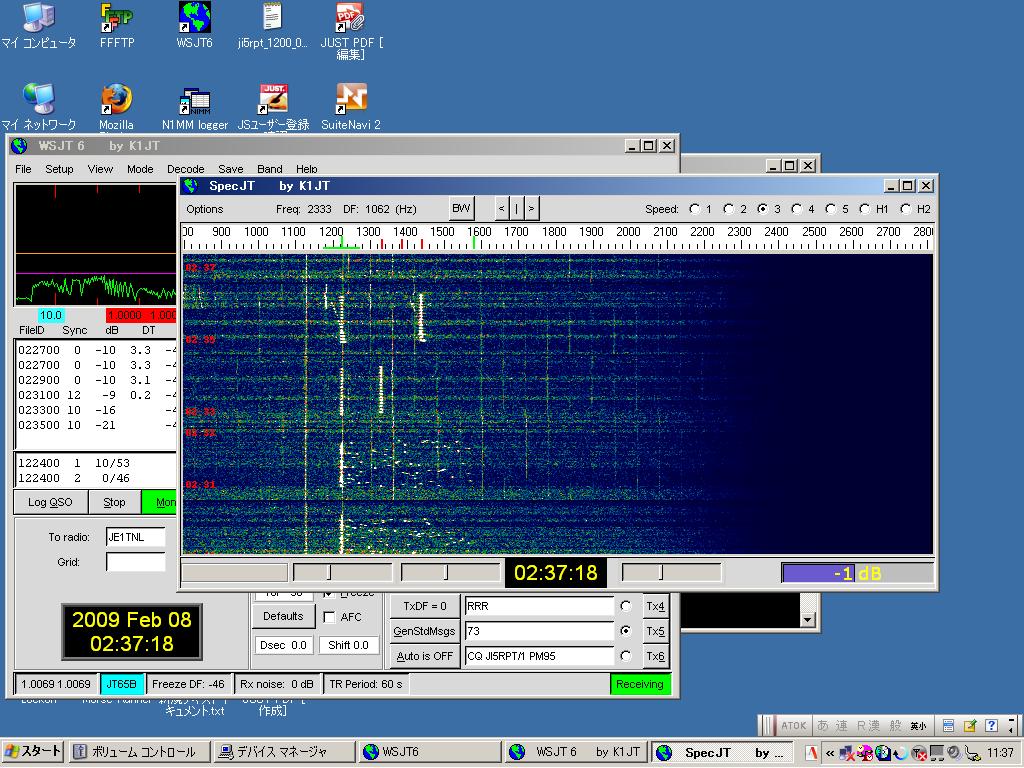Open the SpecJT Options menu
1024x768 pixels.
(x=204, y=209)
